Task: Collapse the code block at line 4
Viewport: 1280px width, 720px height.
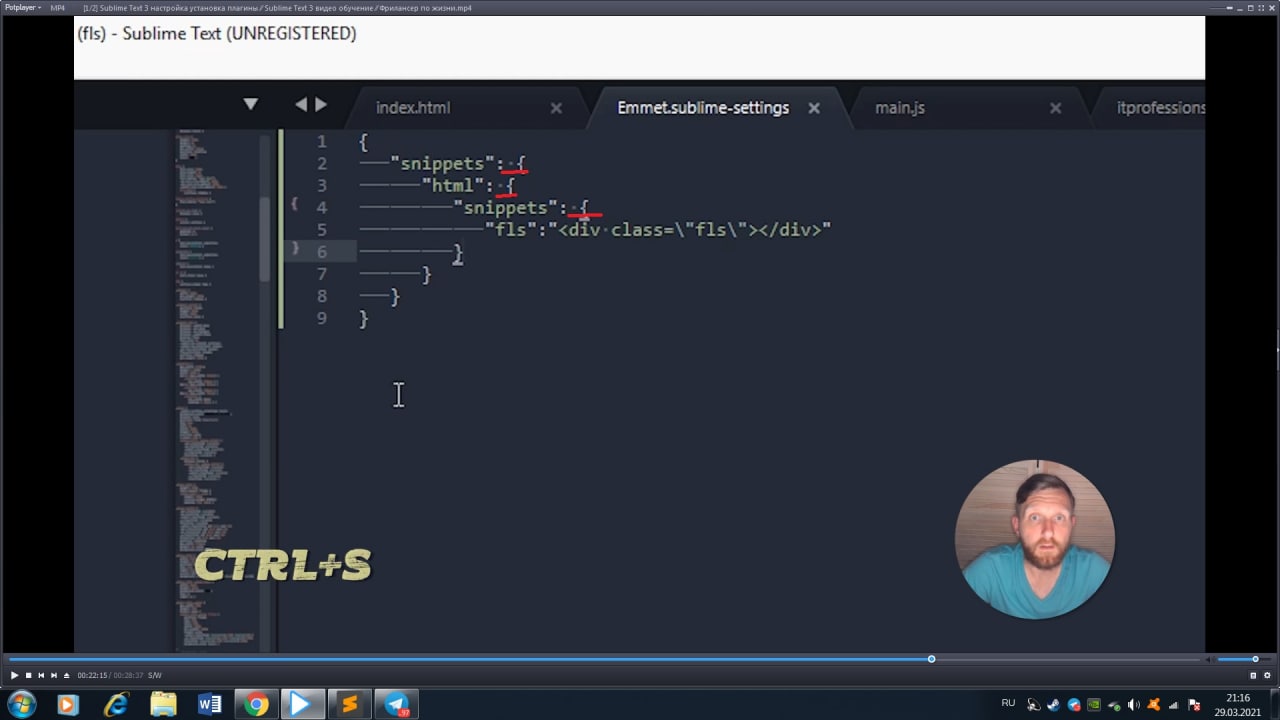Action: pos(294,204)
